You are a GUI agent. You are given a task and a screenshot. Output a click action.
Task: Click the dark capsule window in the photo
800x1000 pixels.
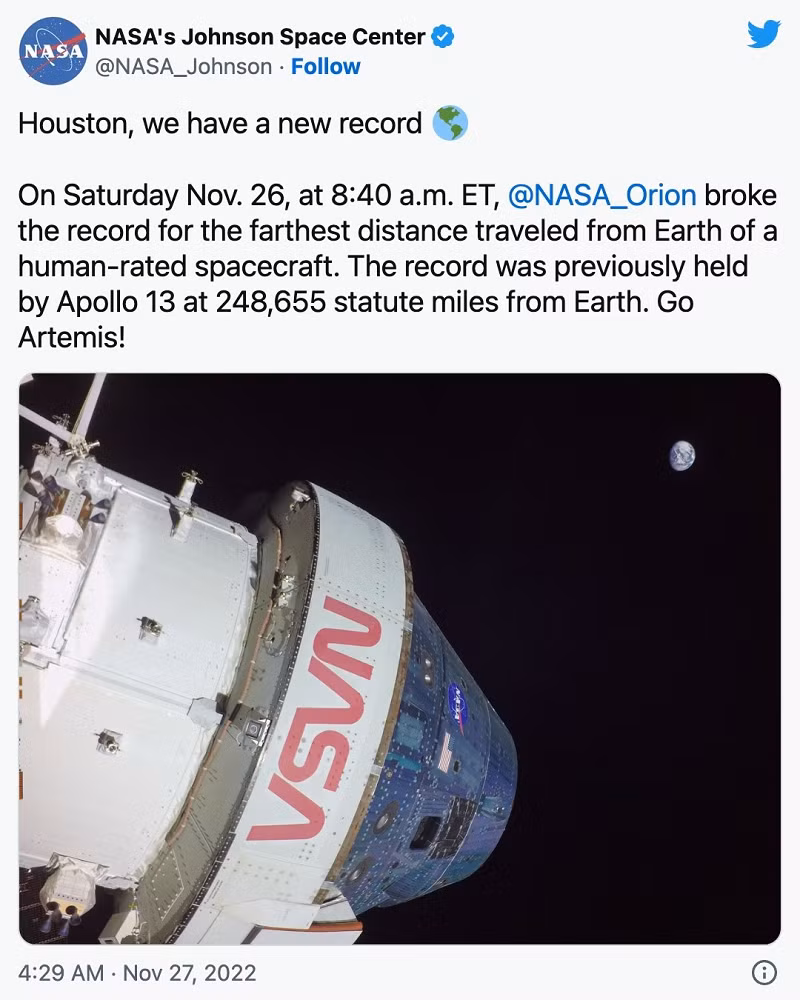[423, 831]
